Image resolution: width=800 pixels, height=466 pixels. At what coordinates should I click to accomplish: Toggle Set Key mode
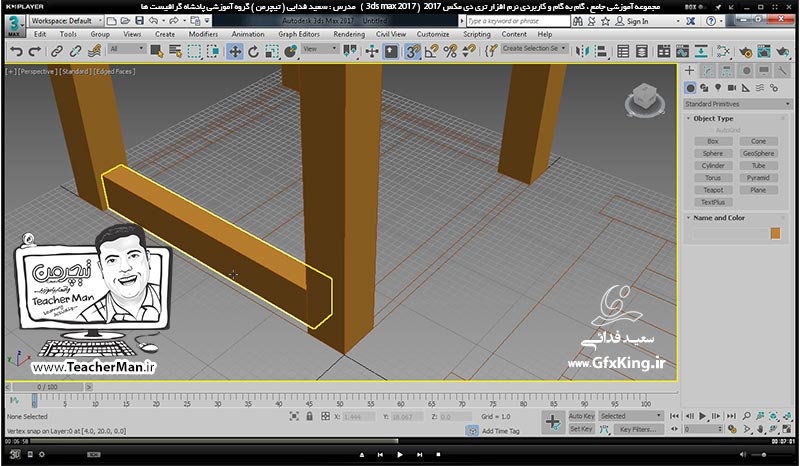581,429
